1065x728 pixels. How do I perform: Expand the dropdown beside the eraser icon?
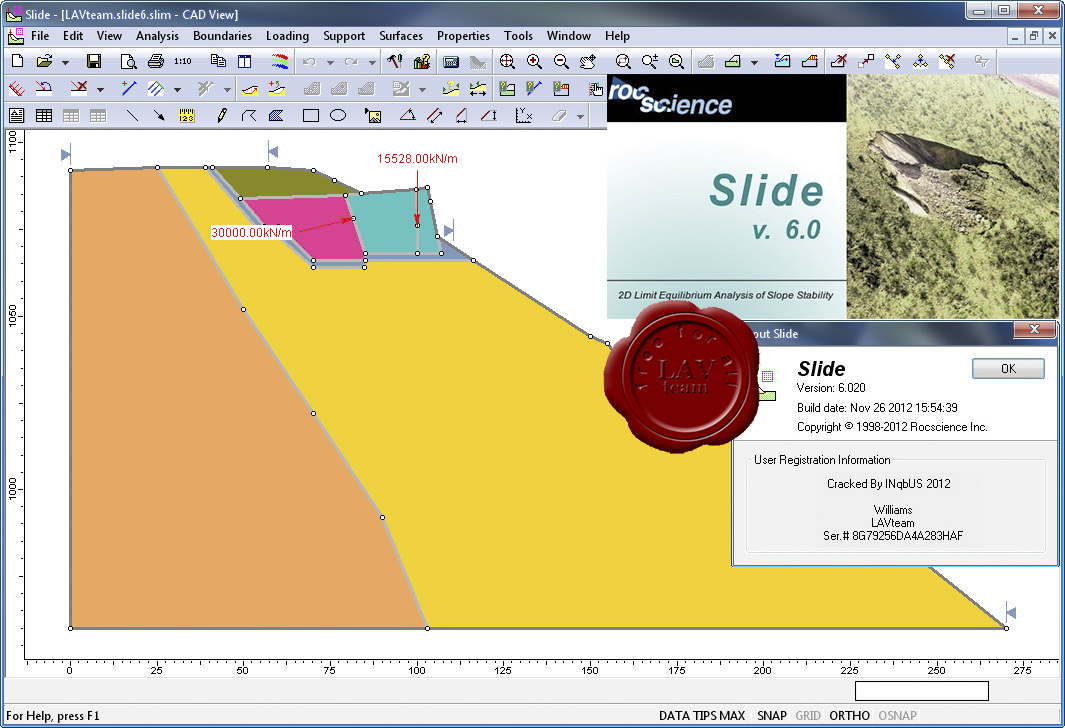tap(580, 117)
